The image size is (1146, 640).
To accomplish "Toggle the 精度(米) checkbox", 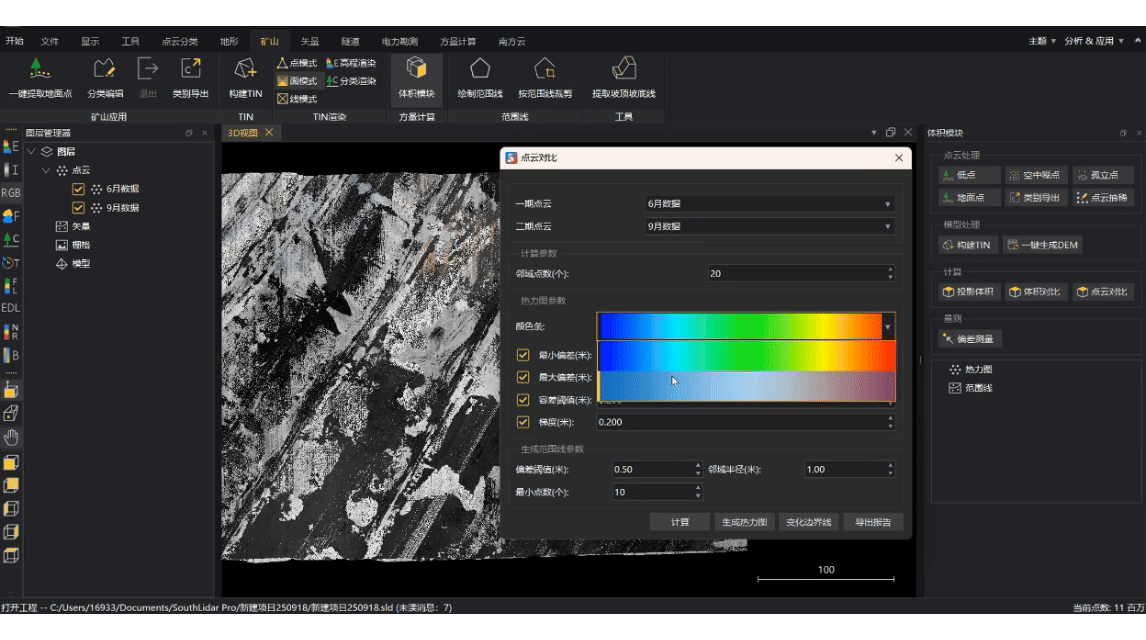I will pos(523,422).
